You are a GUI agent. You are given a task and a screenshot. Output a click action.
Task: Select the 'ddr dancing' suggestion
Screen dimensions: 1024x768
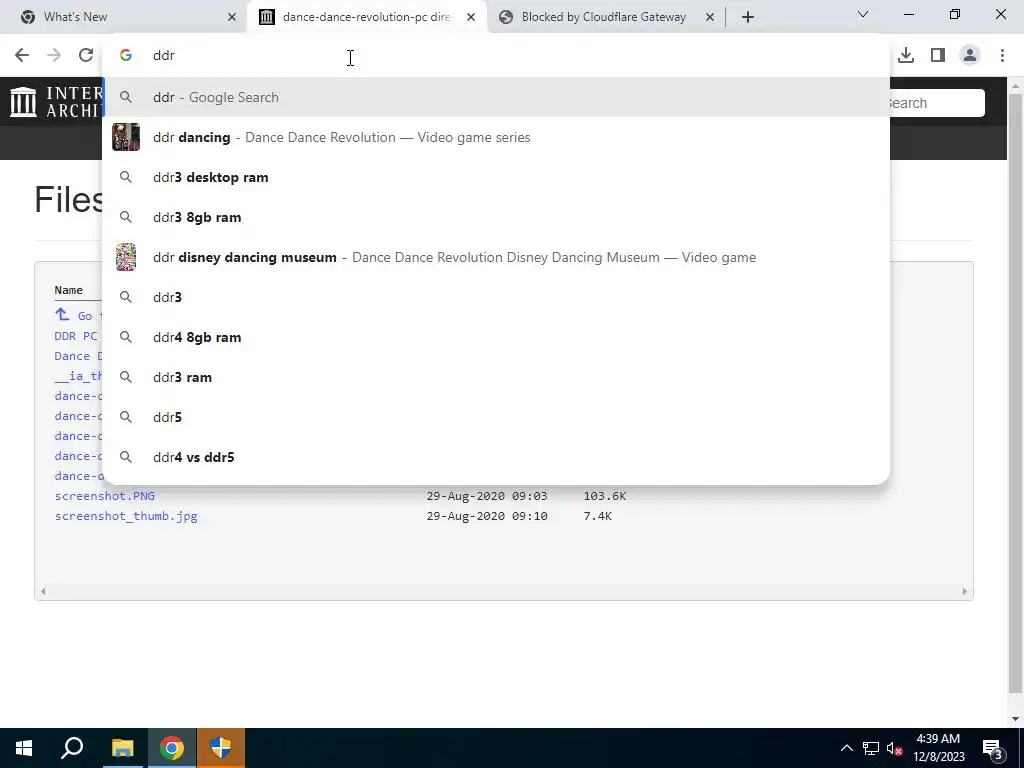[496, 137]
